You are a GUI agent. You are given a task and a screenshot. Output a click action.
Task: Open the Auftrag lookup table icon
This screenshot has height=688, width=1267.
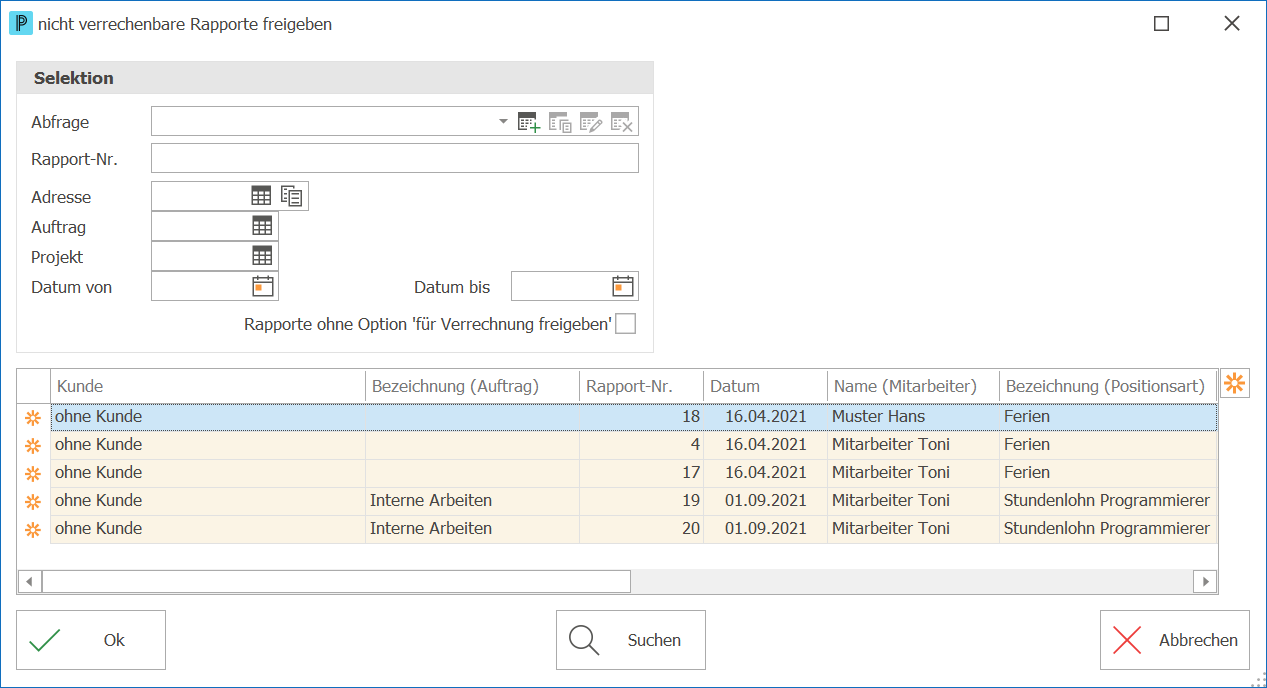tap(262, 226)
